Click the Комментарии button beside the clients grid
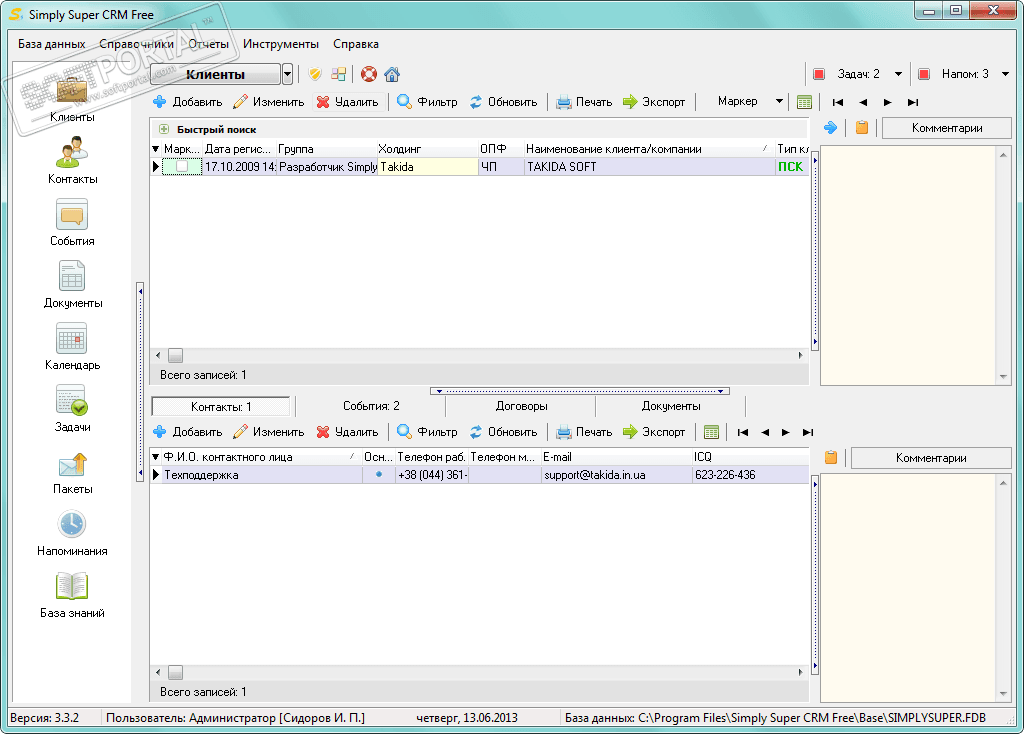Viewport: 1024px width, 734px height. pos(947,128)
